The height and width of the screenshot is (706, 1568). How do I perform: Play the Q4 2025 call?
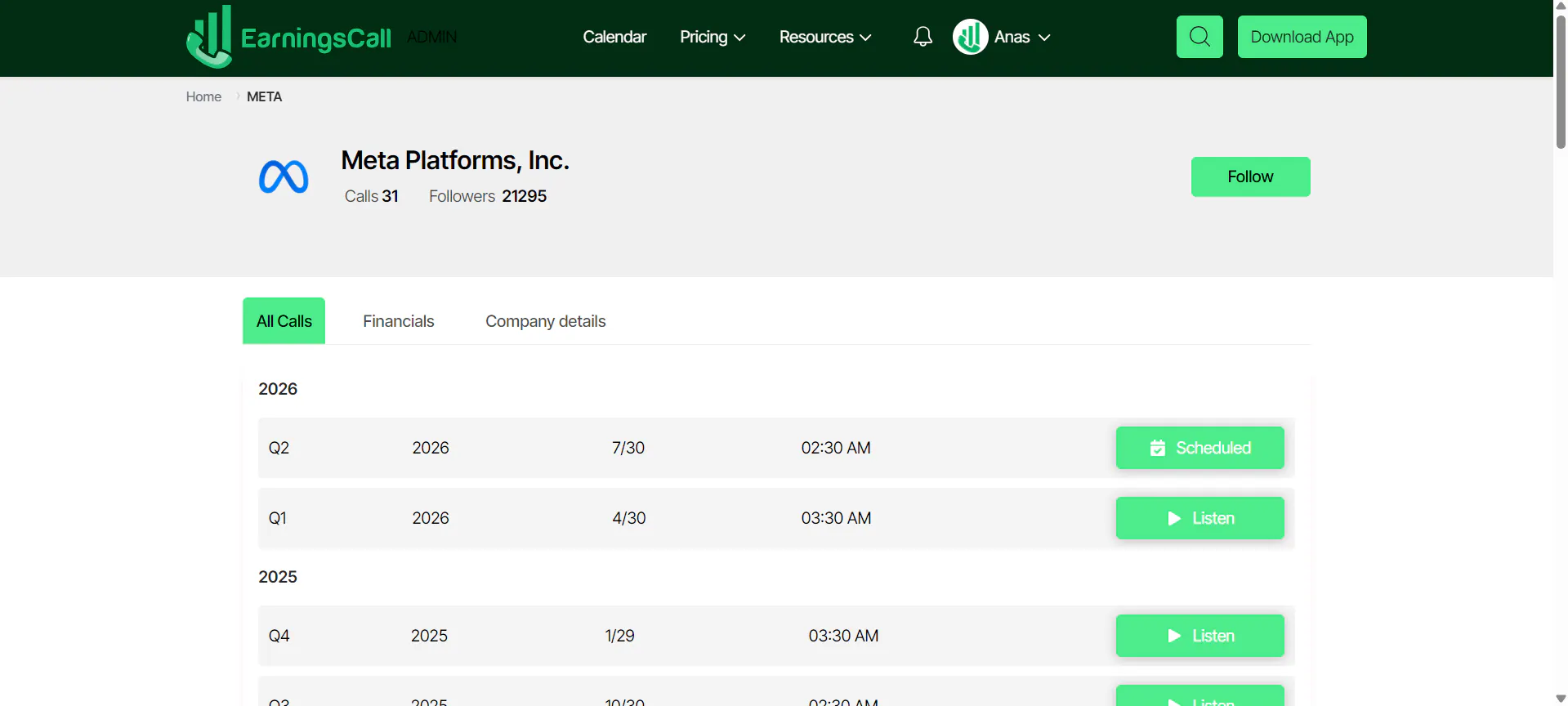click(1199, 636)
